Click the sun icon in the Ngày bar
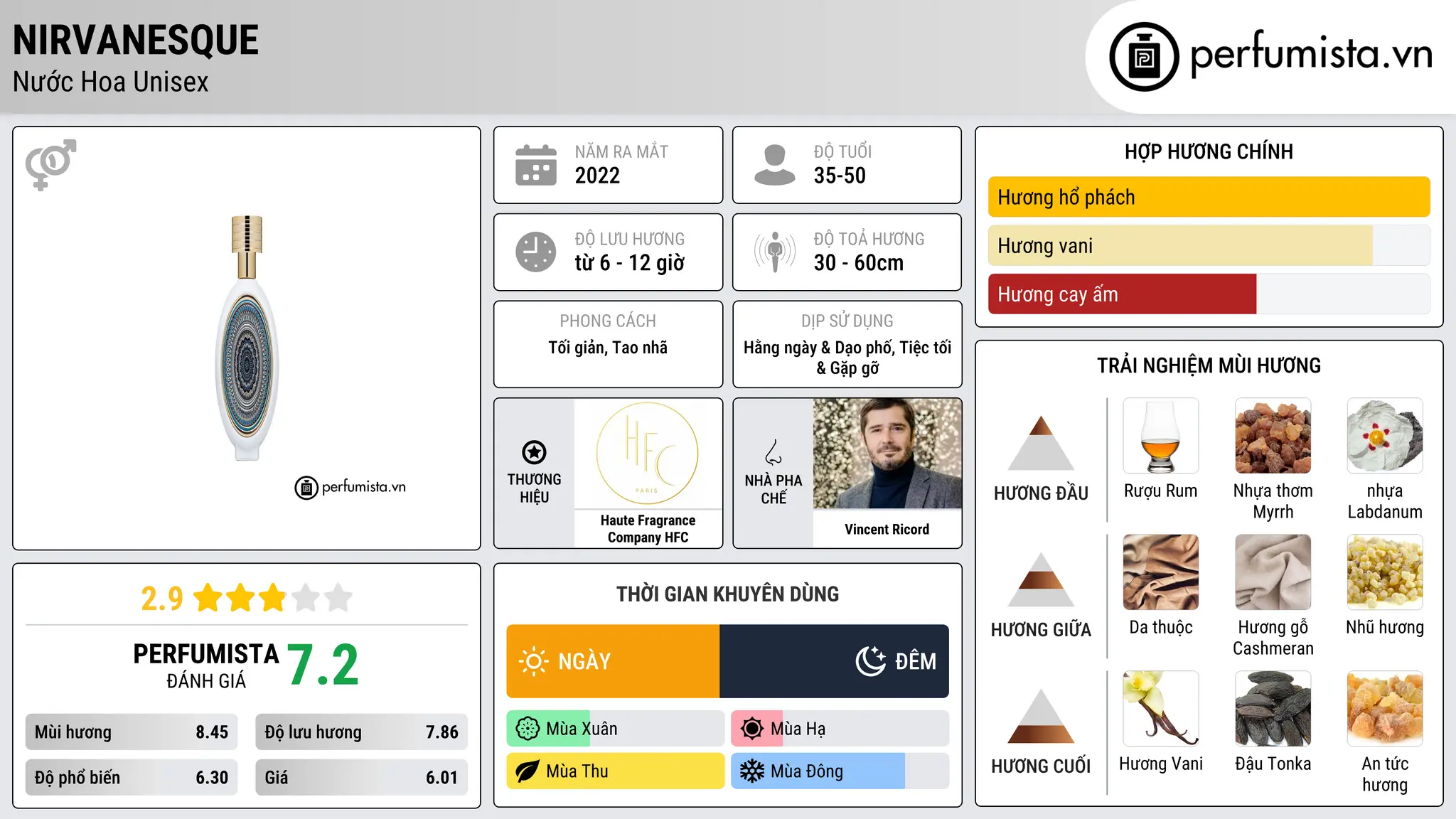 click(534, 661)
